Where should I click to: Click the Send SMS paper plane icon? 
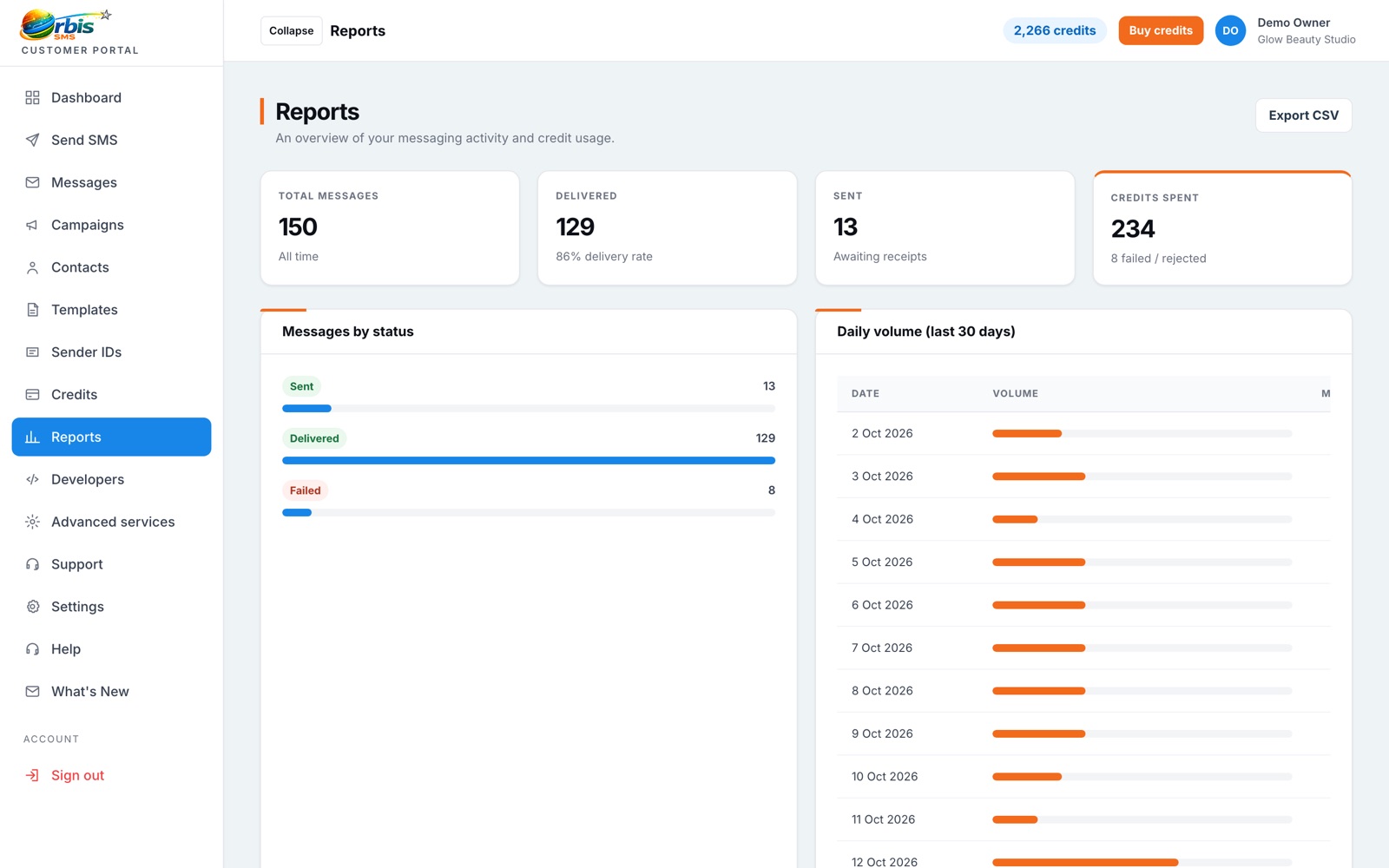tap(32, 140)
